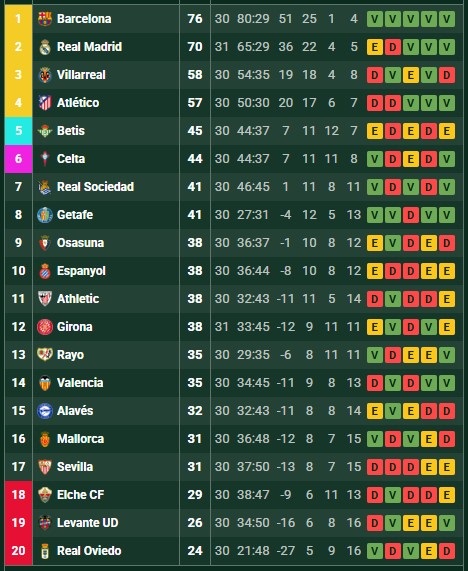
Task: Click the red position 18 relegation marker
Action: [x=19, y=495]
